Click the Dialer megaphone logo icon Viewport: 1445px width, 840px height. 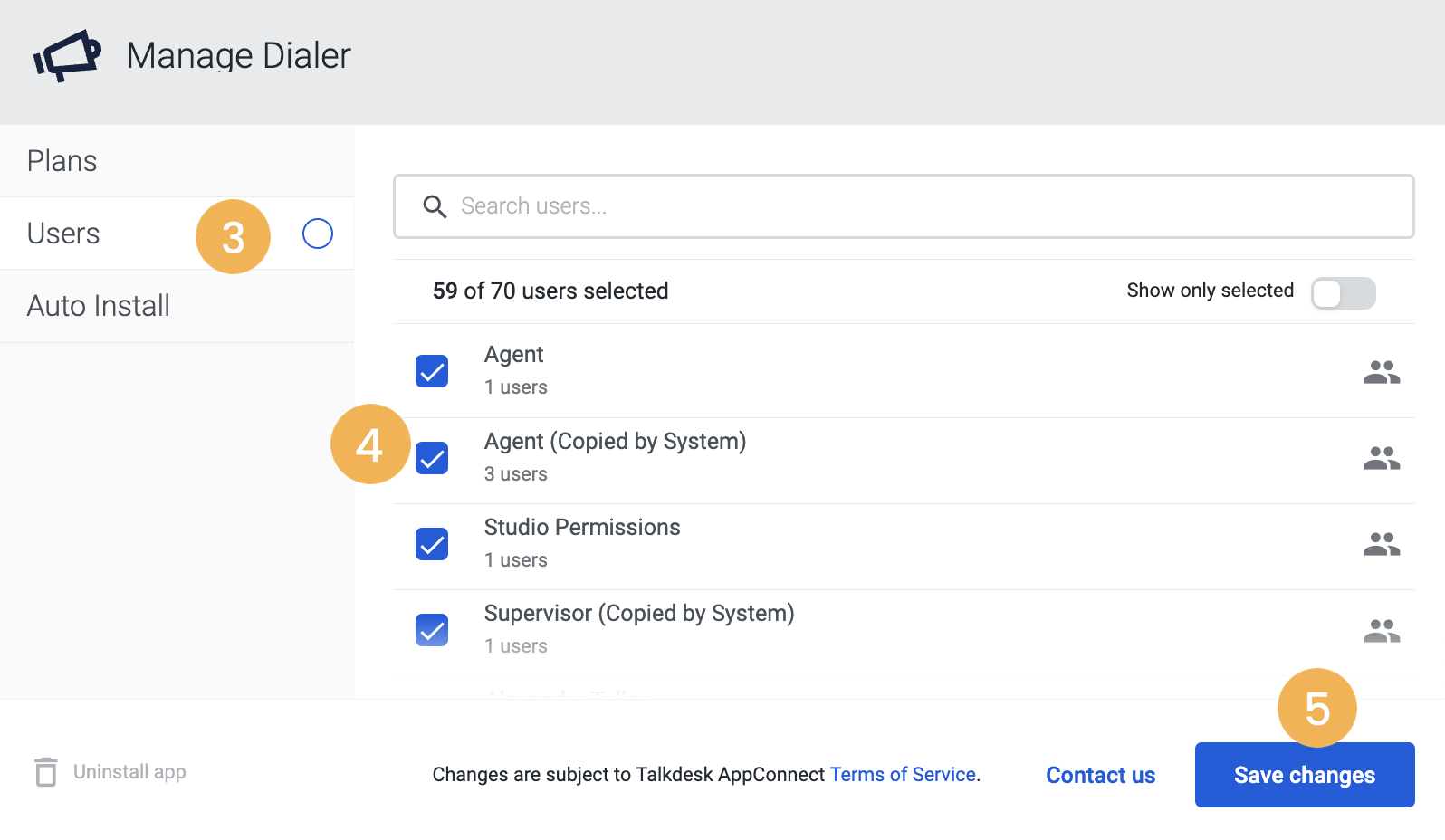67,56
